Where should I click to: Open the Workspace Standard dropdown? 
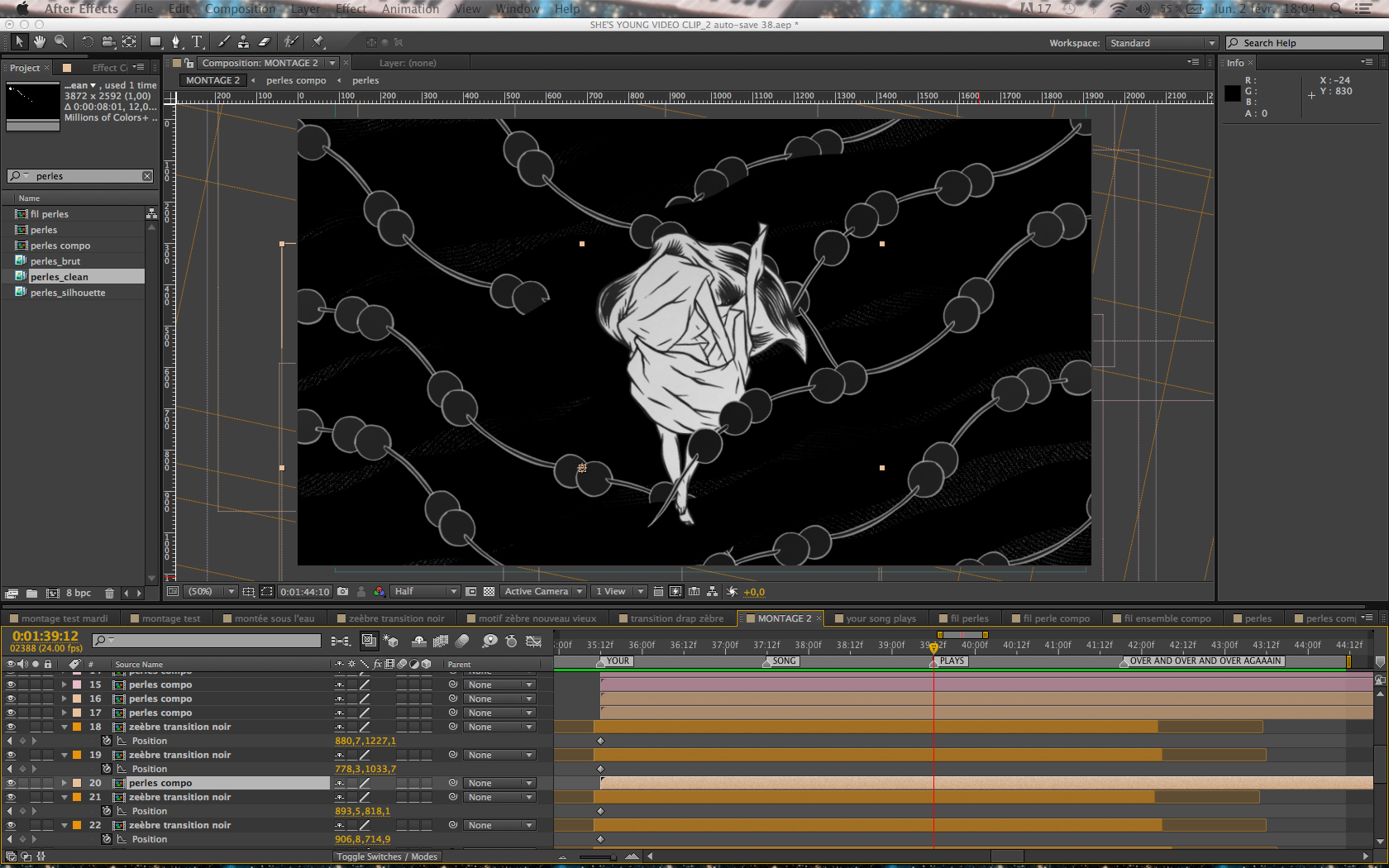point(1162,43)
